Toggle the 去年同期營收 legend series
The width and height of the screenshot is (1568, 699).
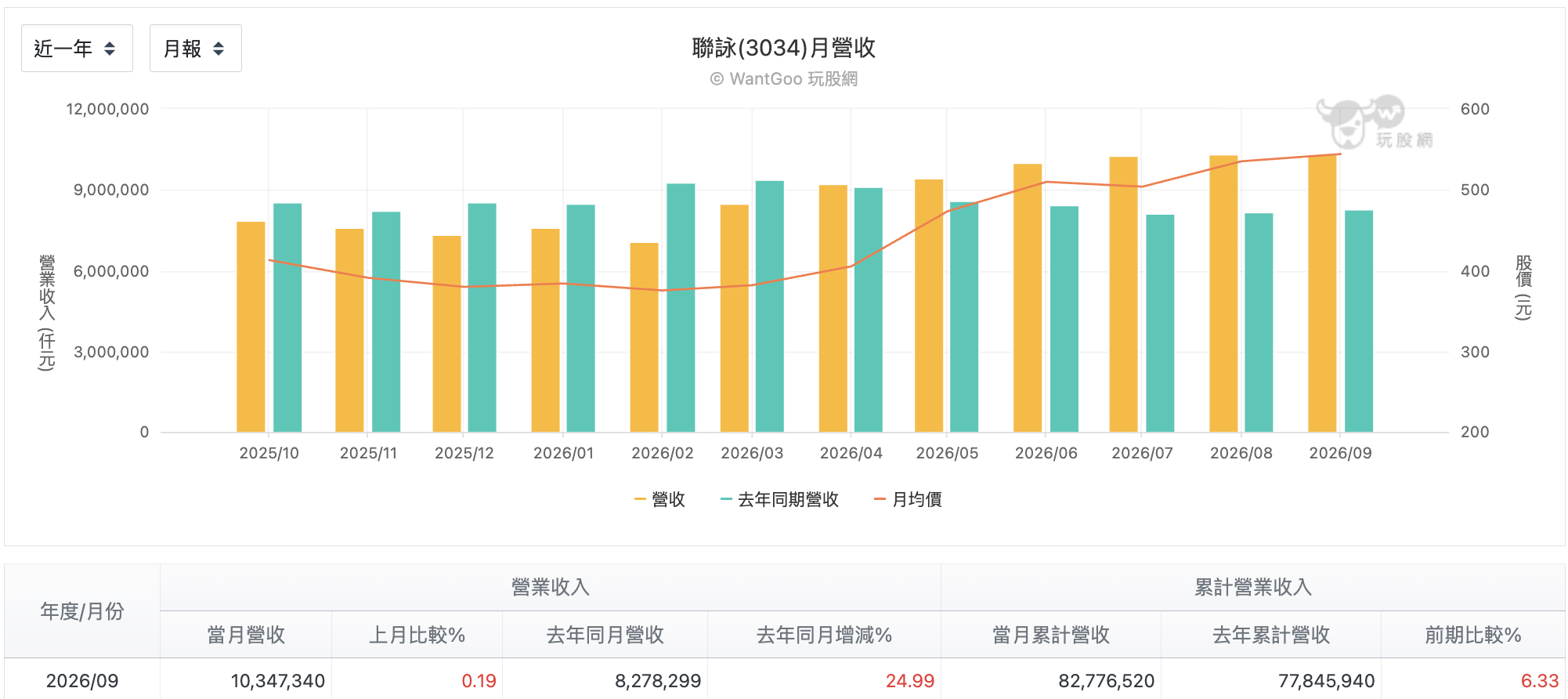[x=779, y=499]
